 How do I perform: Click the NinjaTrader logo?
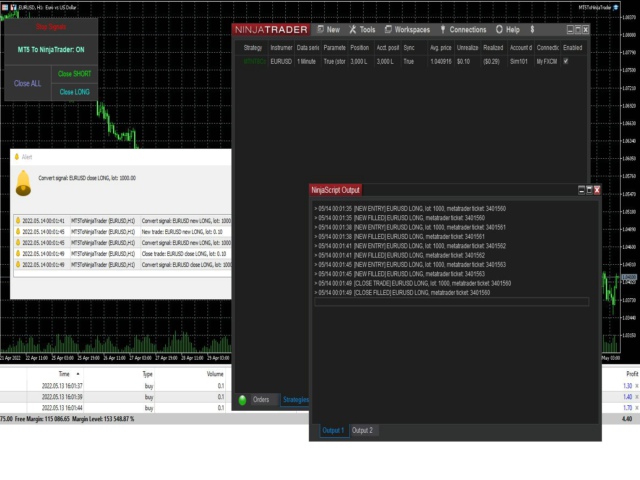[271, 29]
